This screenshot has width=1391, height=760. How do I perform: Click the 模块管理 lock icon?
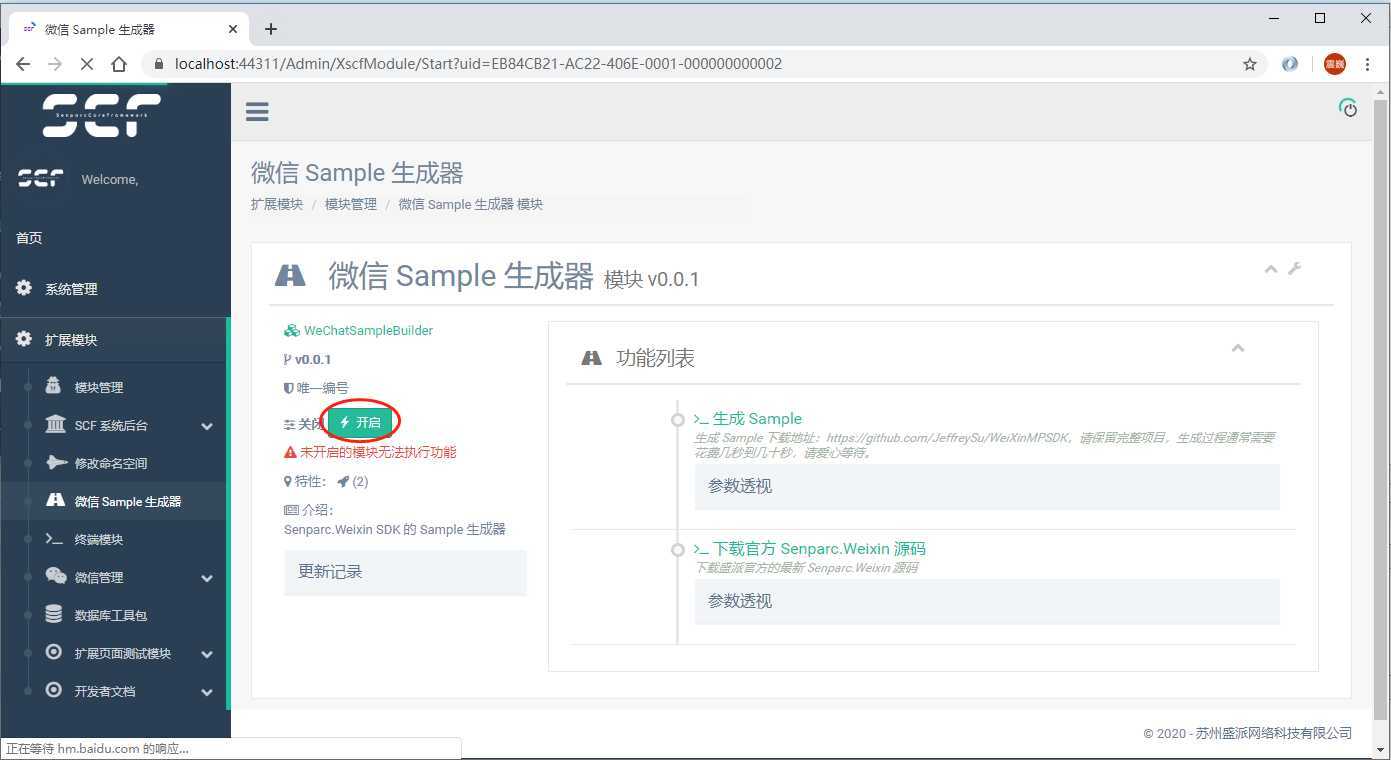54,386
